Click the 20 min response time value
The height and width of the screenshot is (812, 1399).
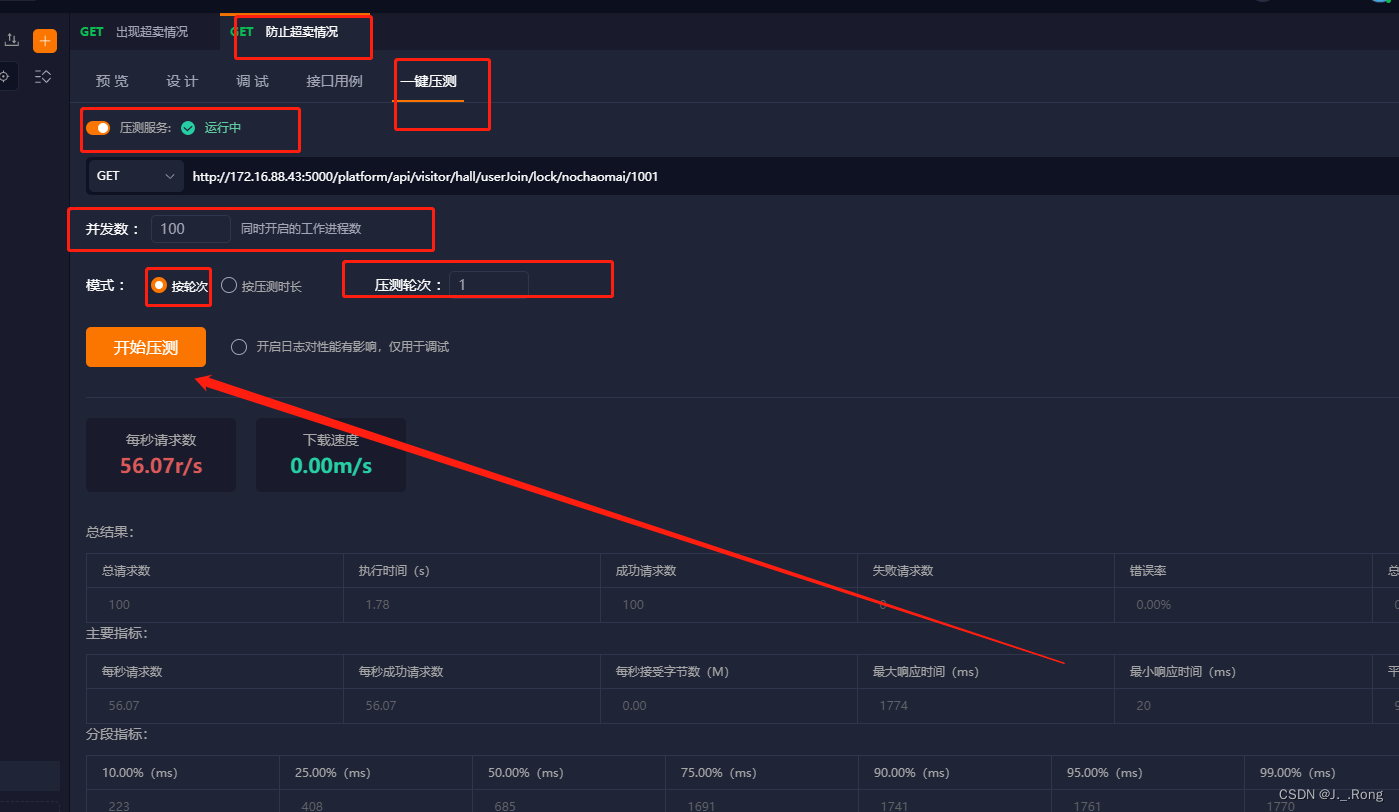point(1143,706)
